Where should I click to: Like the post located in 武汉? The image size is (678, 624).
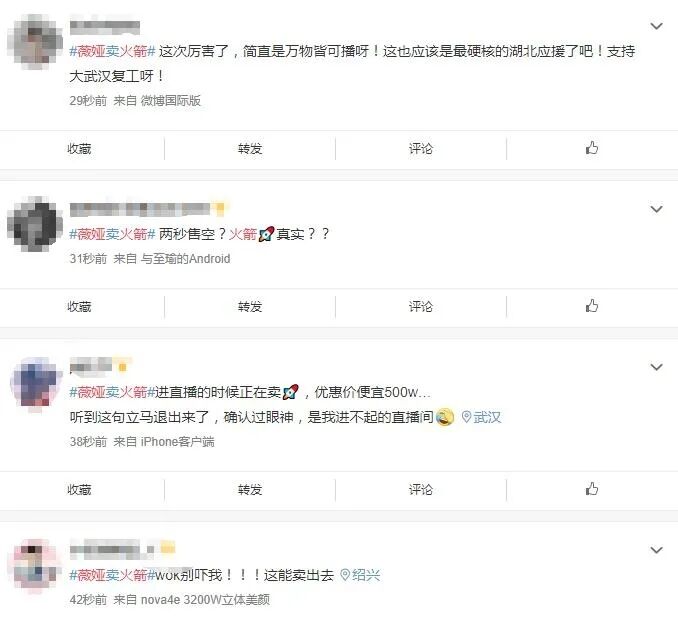pyautogui.click(x=592, y=489)
